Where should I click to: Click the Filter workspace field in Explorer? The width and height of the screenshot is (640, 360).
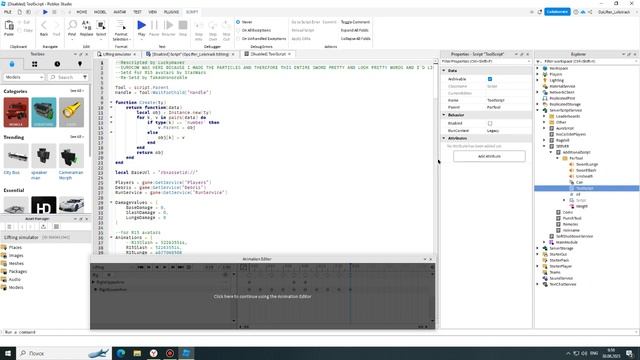click(x=588, y=61)
